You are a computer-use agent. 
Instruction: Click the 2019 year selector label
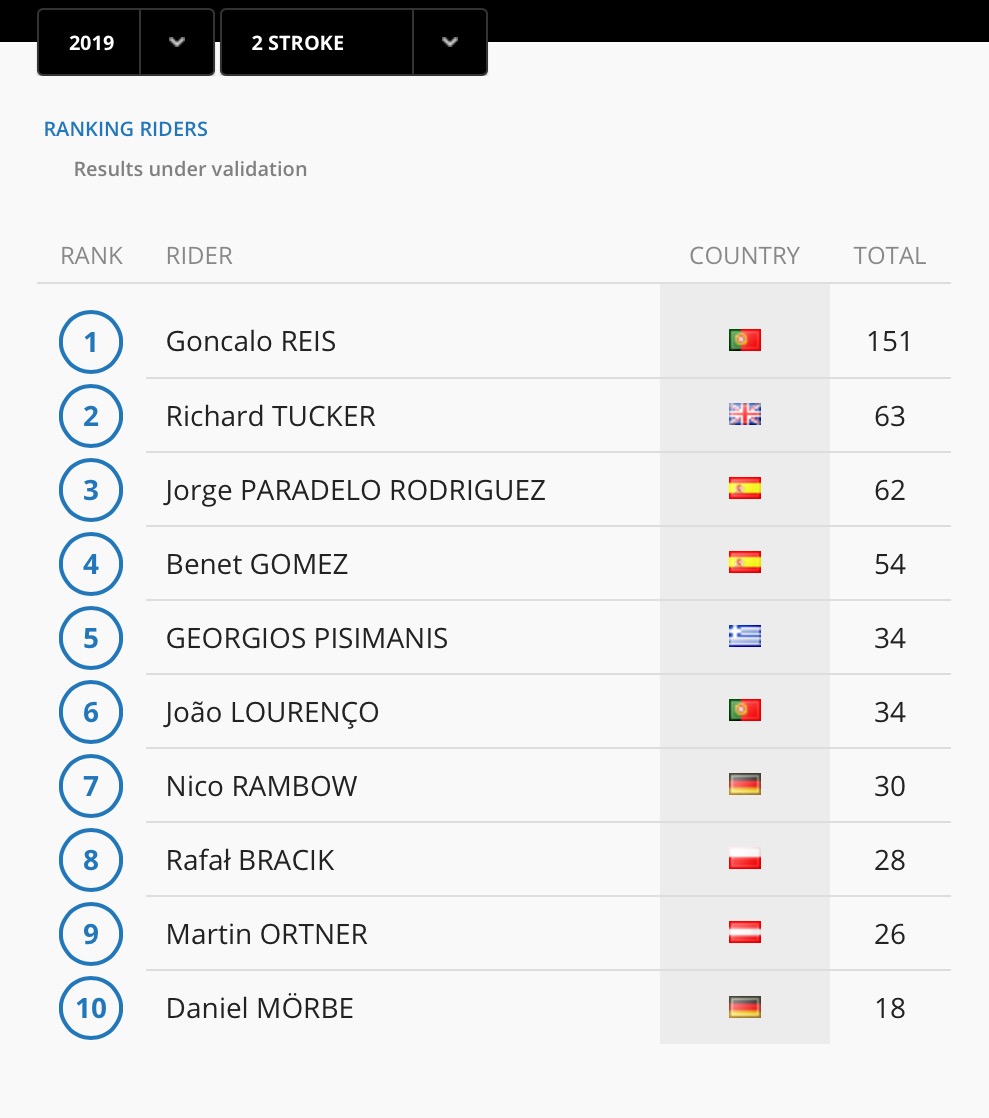pos(91,43)
